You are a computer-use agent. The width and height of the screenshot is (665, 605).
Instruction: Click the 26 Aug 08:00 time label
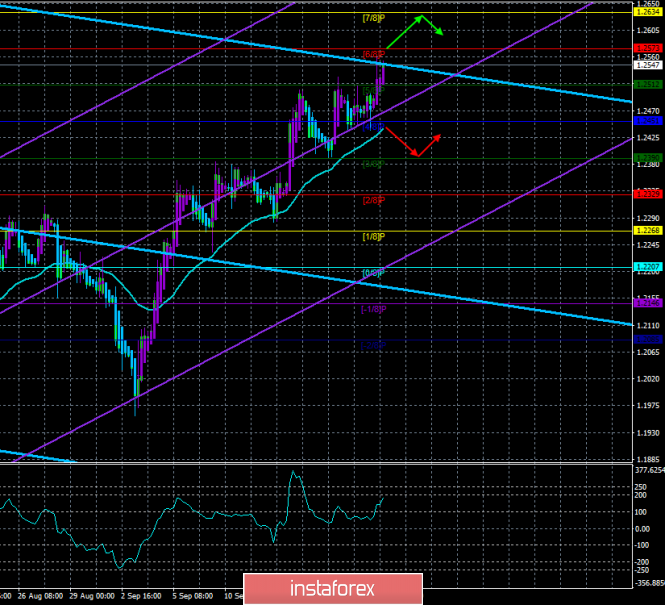pos(40,596)
